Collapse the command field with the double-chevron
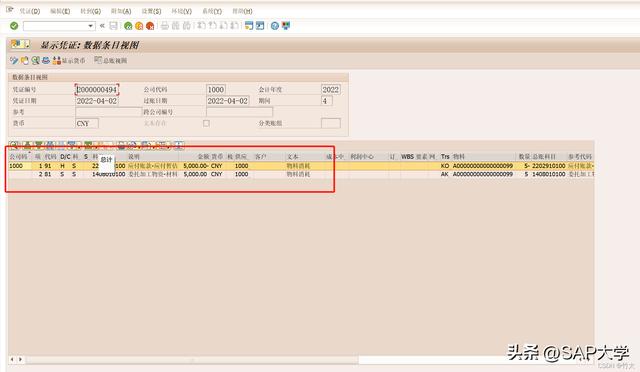The width and height of the screenshot is (640, 372). pyautogui.click(x=102, y=26)
